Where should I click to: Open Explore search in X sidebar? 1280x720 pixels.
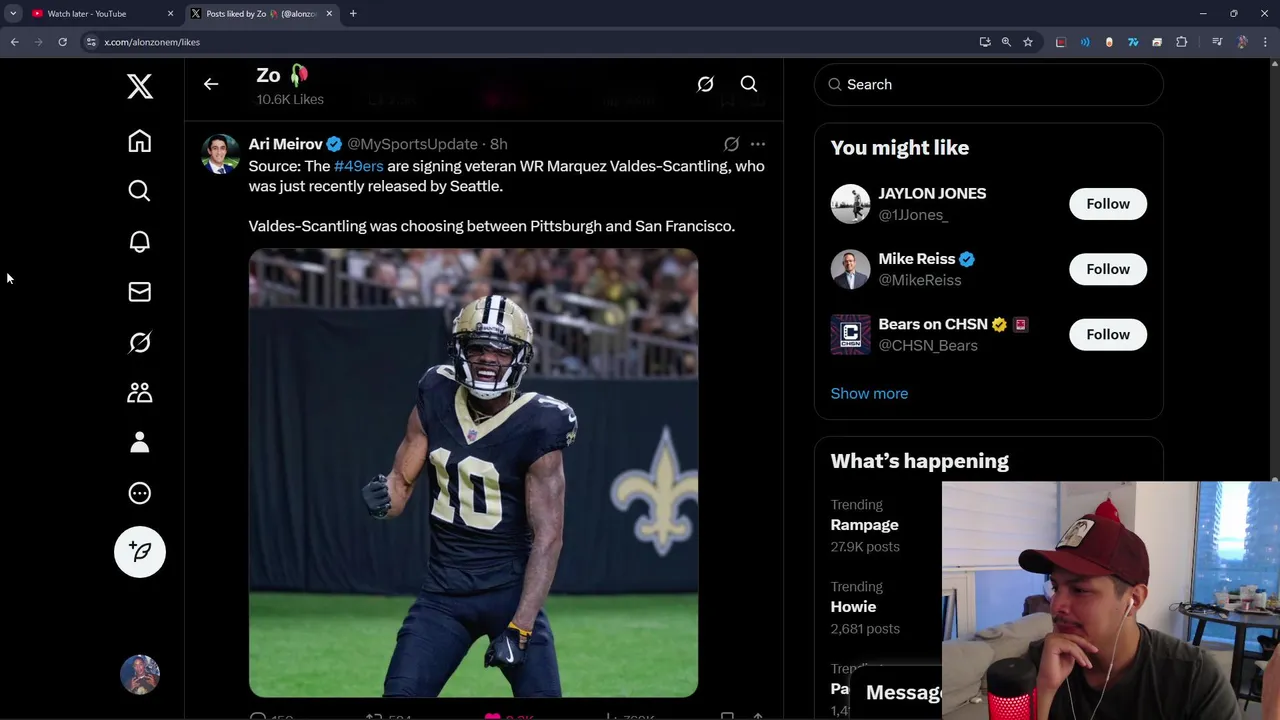(140, 191)
